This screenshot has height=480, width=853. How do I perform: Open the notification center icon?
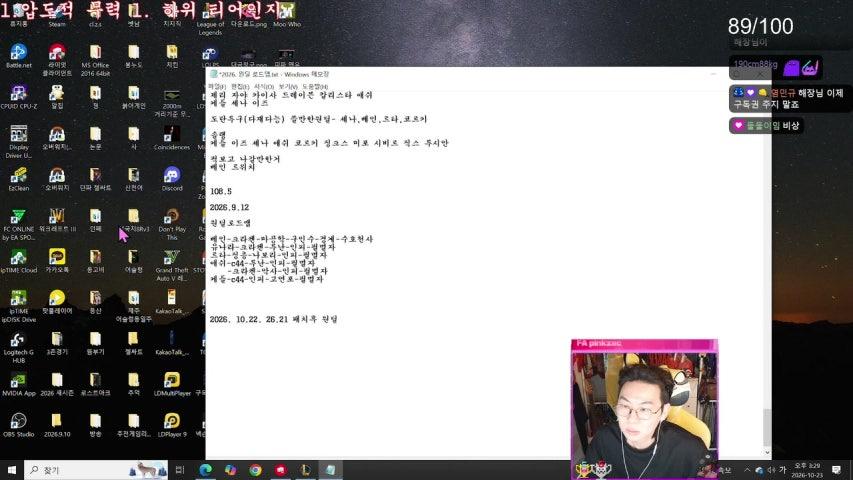tap(837, 470)
